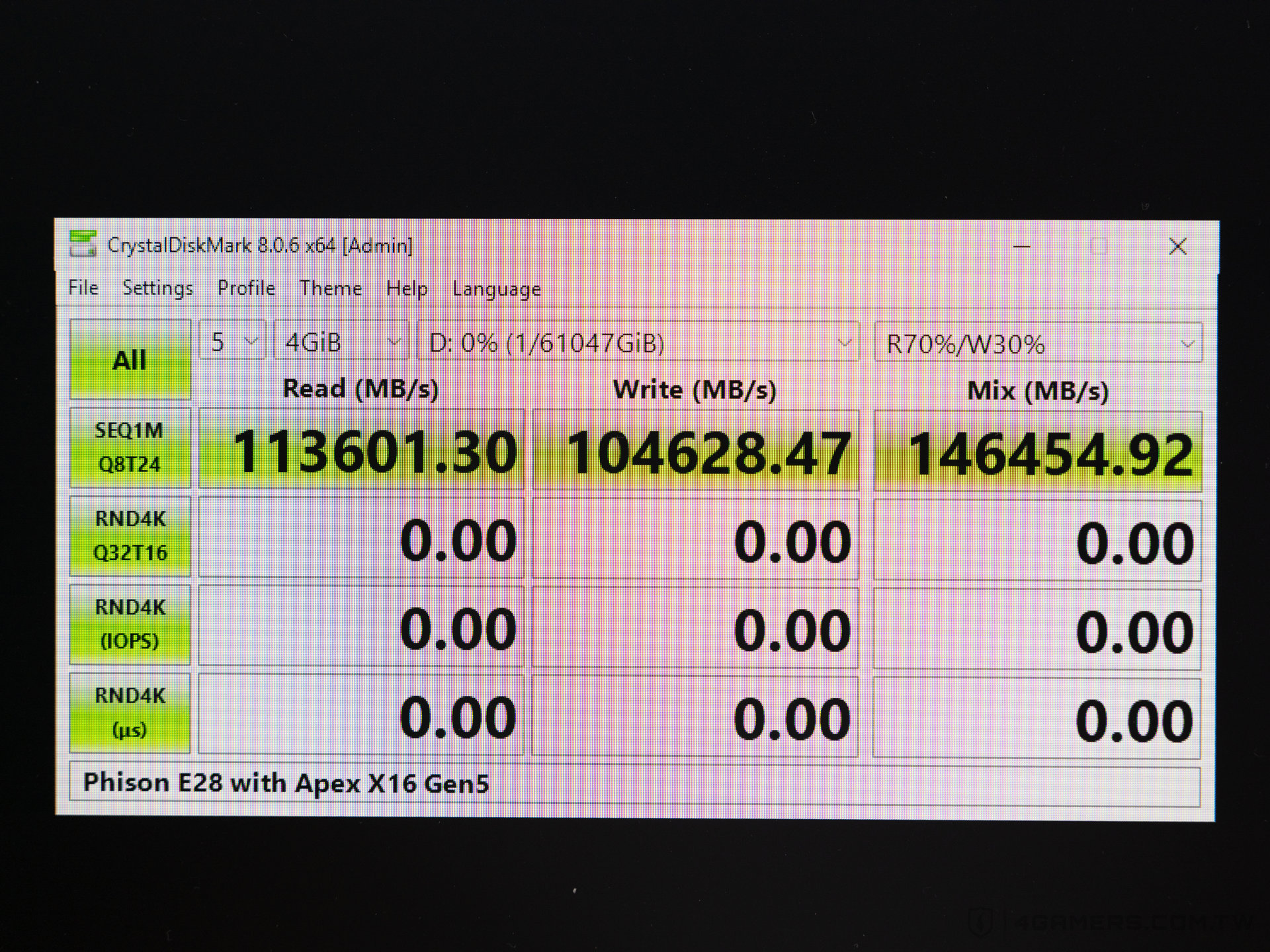The width and height of the screenshot is (1270, 952).
Task: Start the RND4K Q32T16 test
Action: click(130, 536)
